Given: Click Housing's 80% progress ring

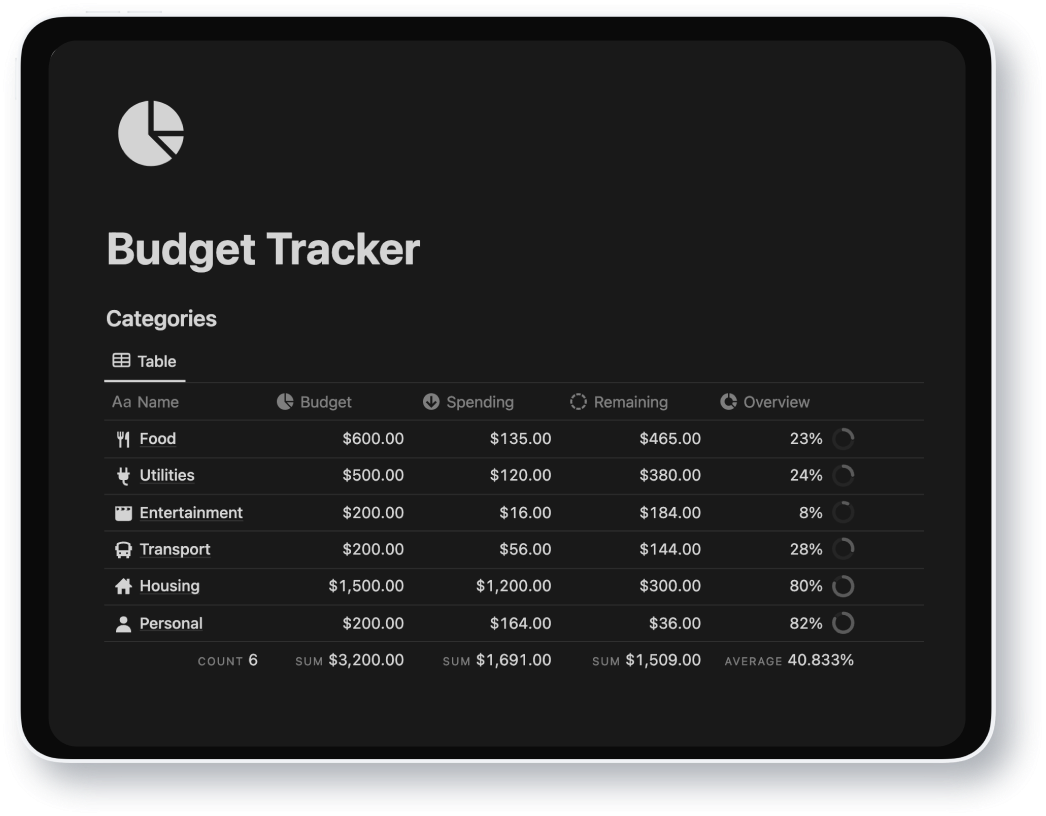Looking at the screenshot, I should coord(843,586).
